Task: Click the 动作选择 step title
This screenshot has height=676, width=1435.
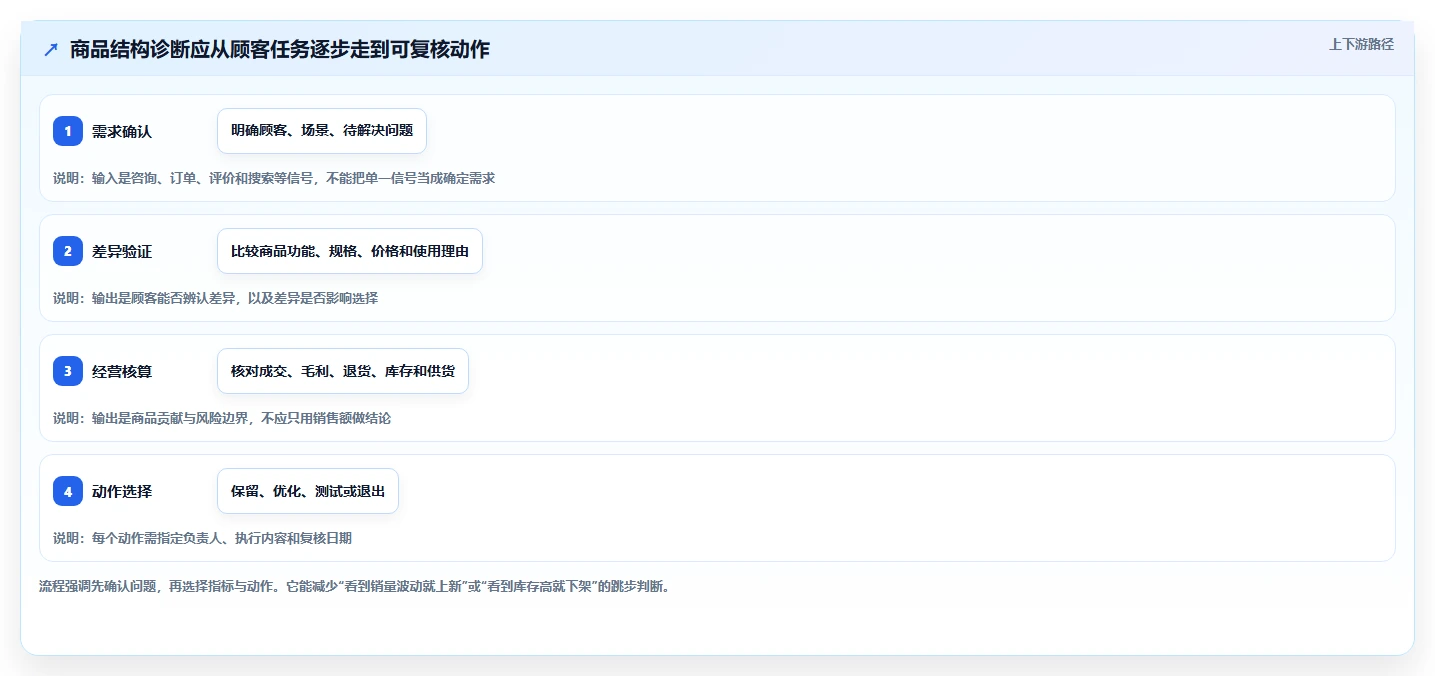Action: pos(122,491)
